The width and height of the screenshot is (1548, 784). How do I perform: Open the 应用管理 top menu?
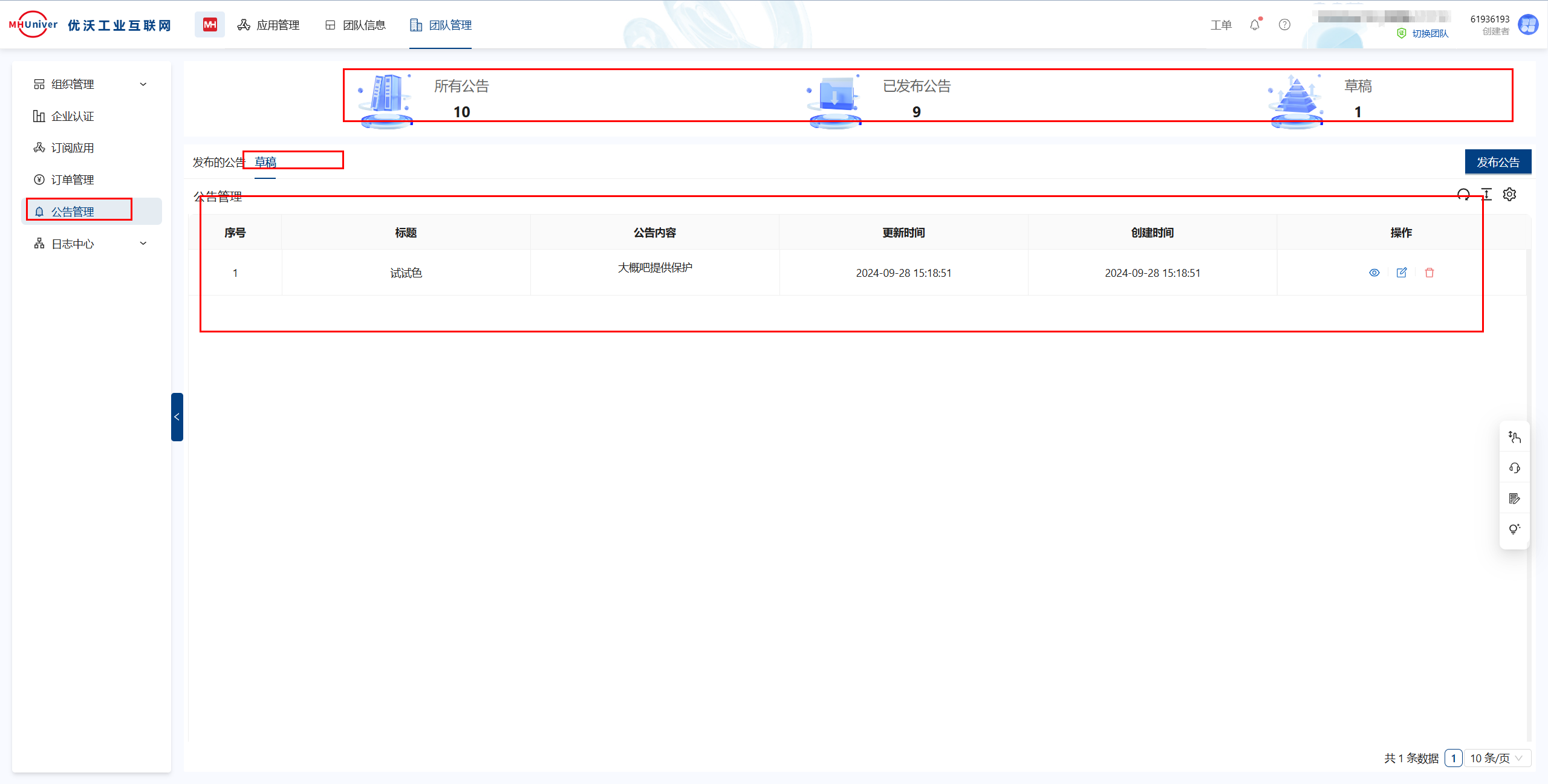click(268, 25)
